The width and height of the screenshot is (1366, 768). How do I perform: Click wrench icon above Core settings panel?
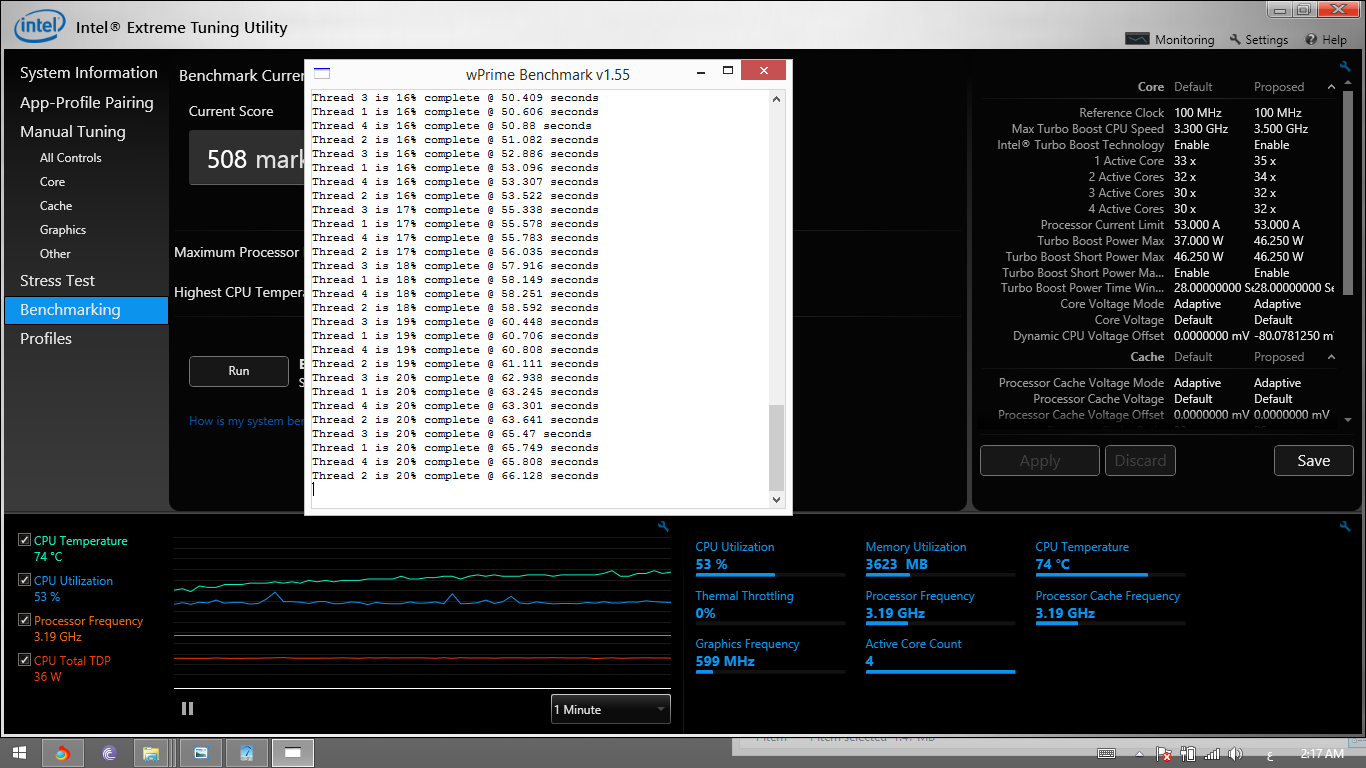point(1345,67)
